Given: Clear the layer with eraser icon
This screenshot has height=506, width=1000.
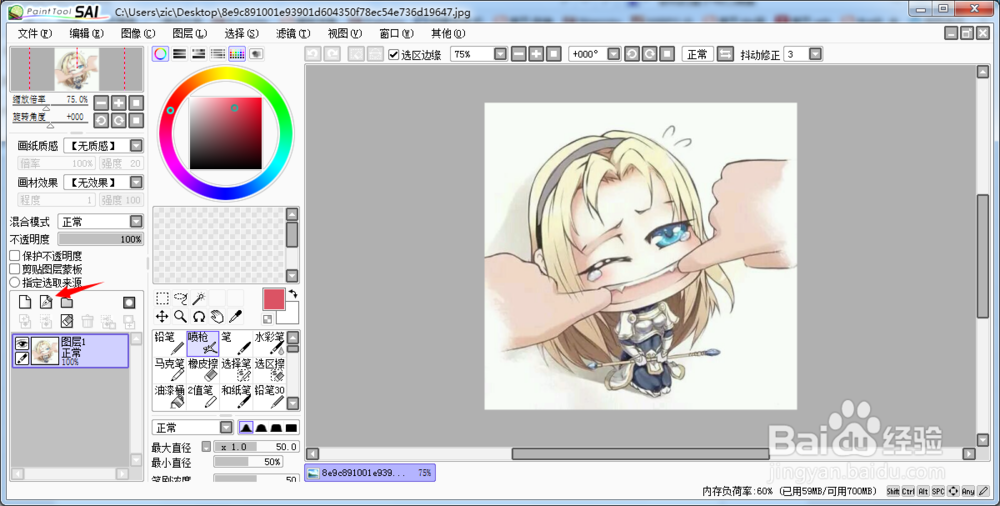Looking at the screenshot, I should [x=67, y=321].
